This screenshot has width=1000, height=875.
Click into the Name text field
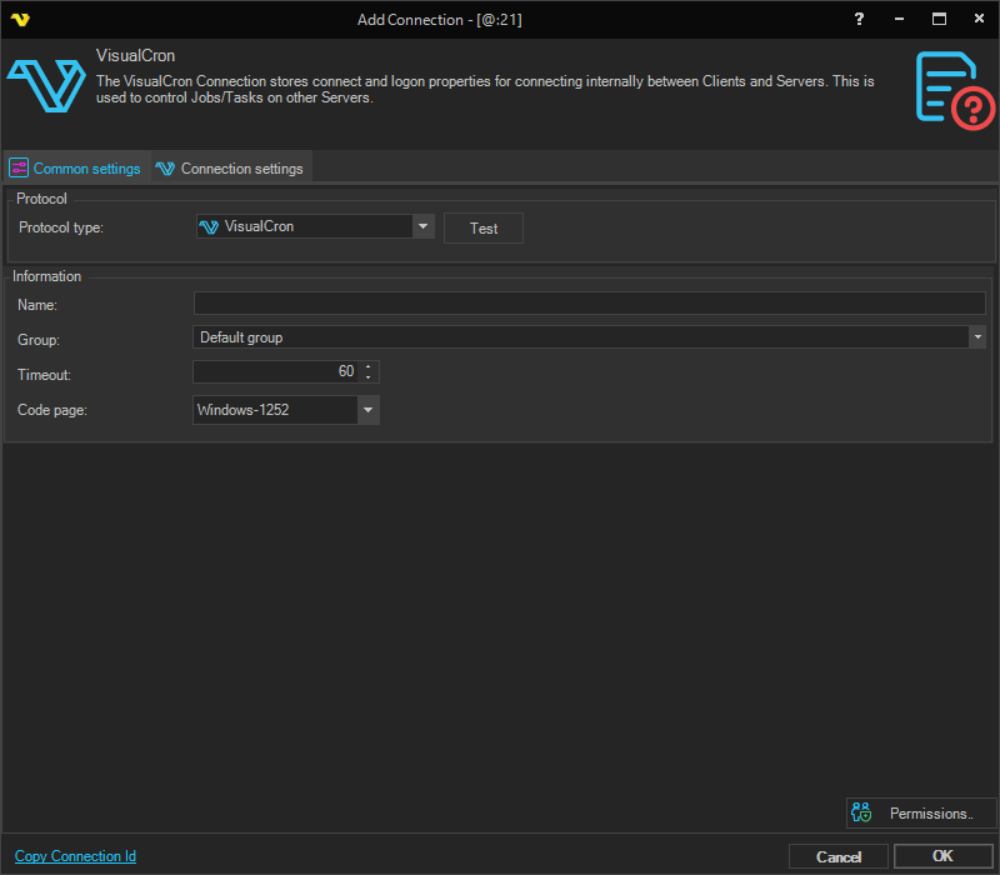point(589,304)
